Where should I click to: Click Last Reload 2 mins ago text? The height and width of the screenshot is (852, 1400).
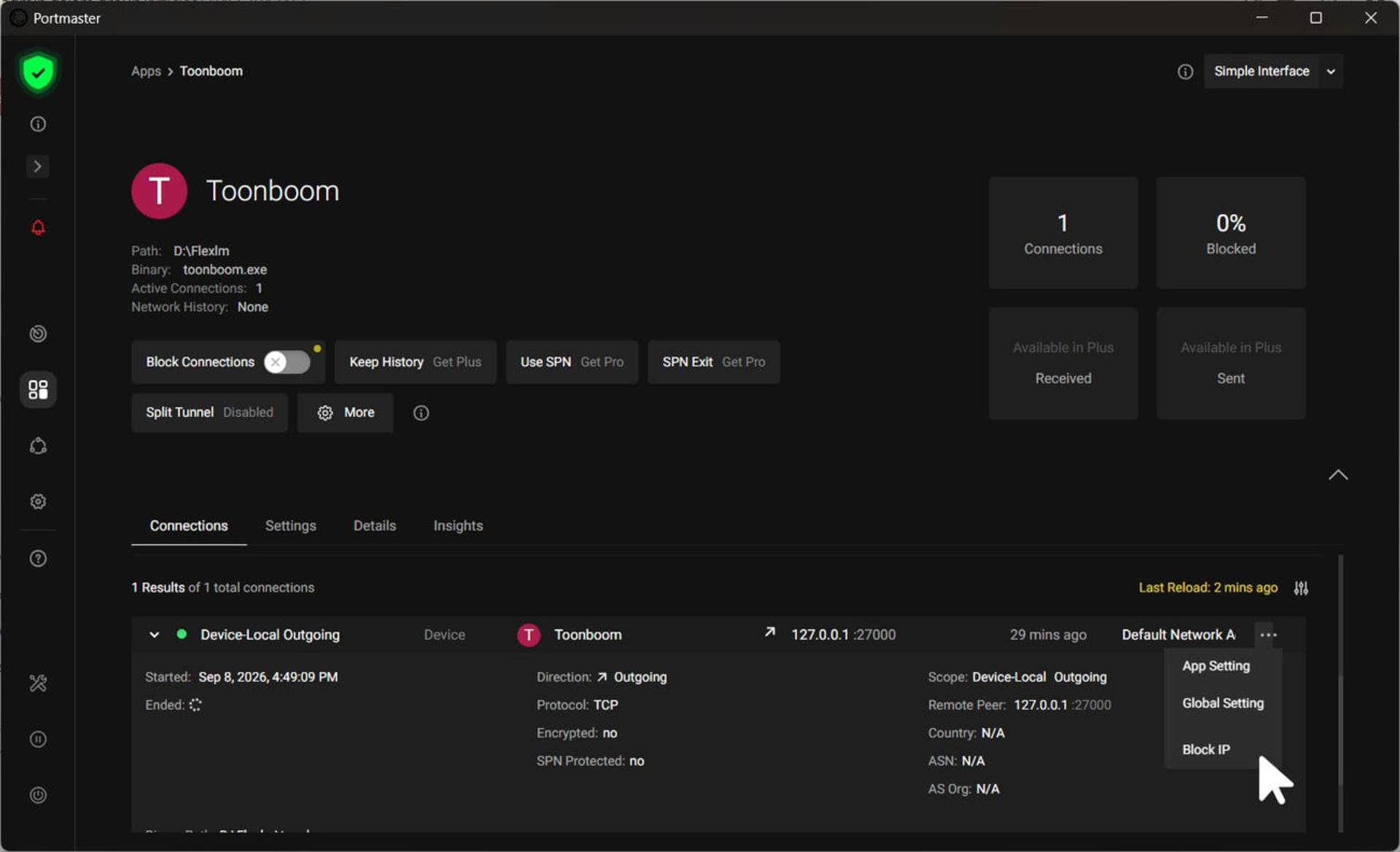pyautogui.click(x=1207, y=587)
